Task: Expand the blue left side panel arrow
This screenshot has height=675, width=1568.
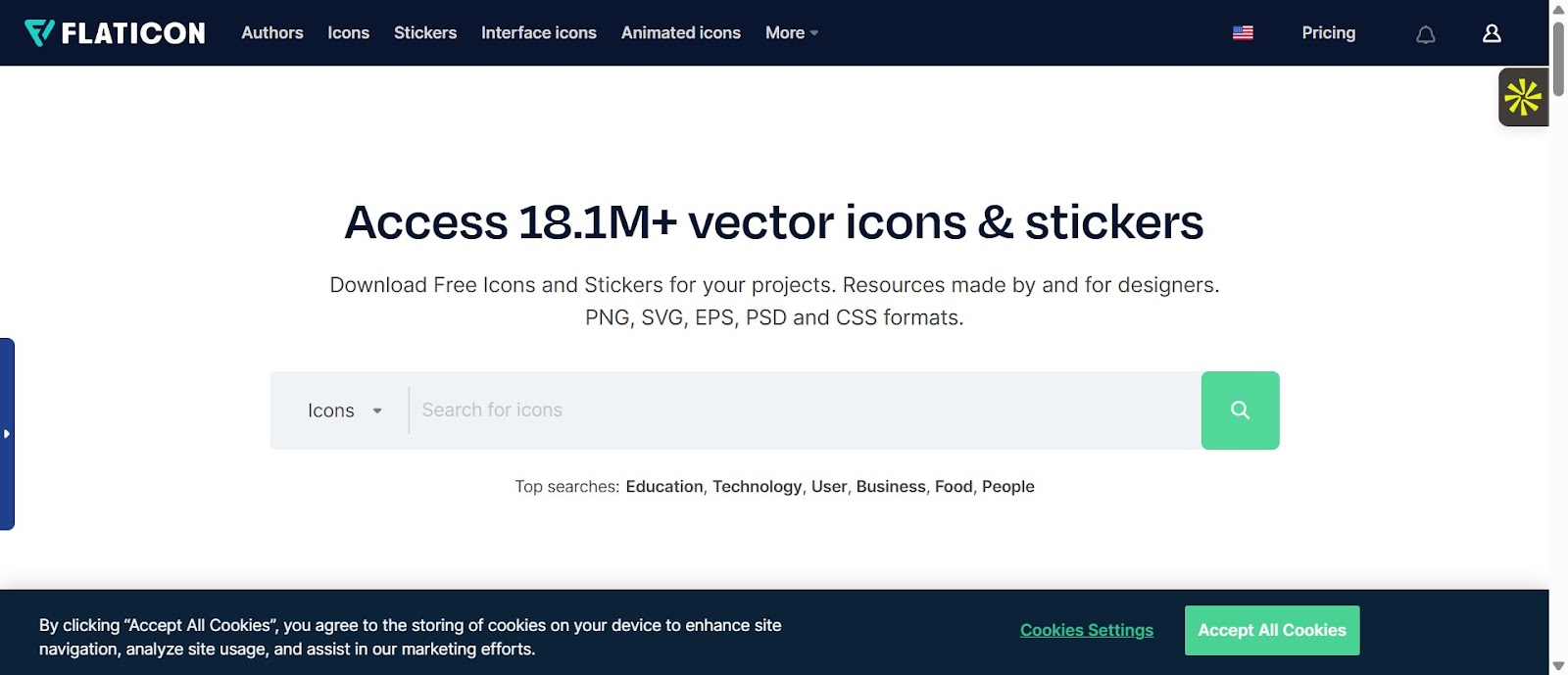Action: [7, 434]
